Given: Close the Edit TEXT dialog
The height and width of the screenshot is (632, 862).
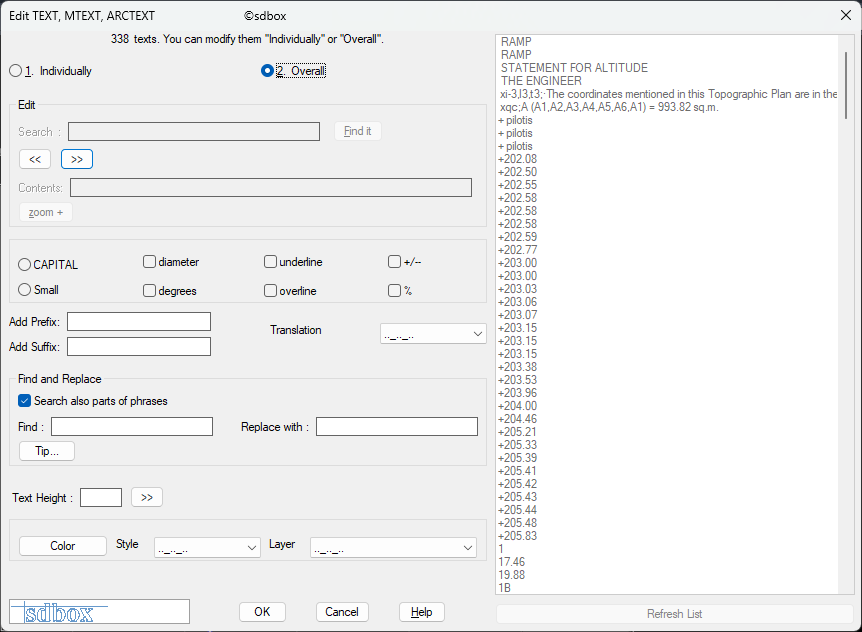Looking at the screenshot, I should pos(846,15).
